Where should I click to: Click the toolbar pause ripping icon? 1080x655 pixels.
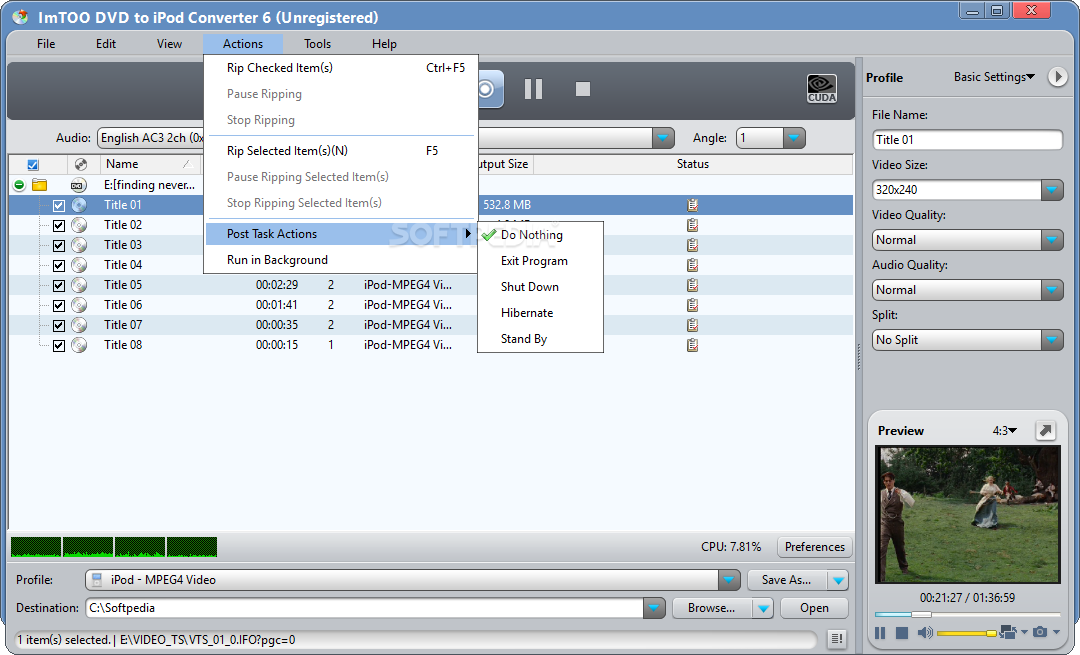(533, 89)
